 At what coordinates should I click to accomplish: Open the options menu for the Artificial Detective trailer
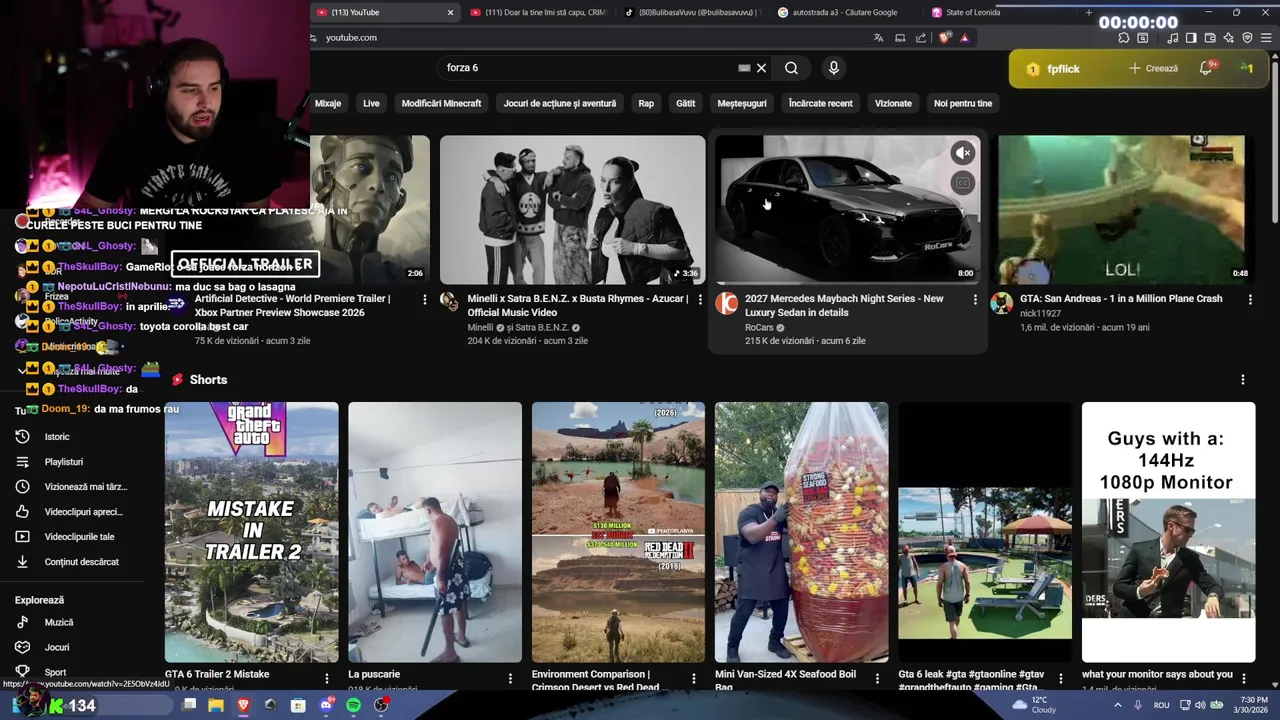(425, 299)
